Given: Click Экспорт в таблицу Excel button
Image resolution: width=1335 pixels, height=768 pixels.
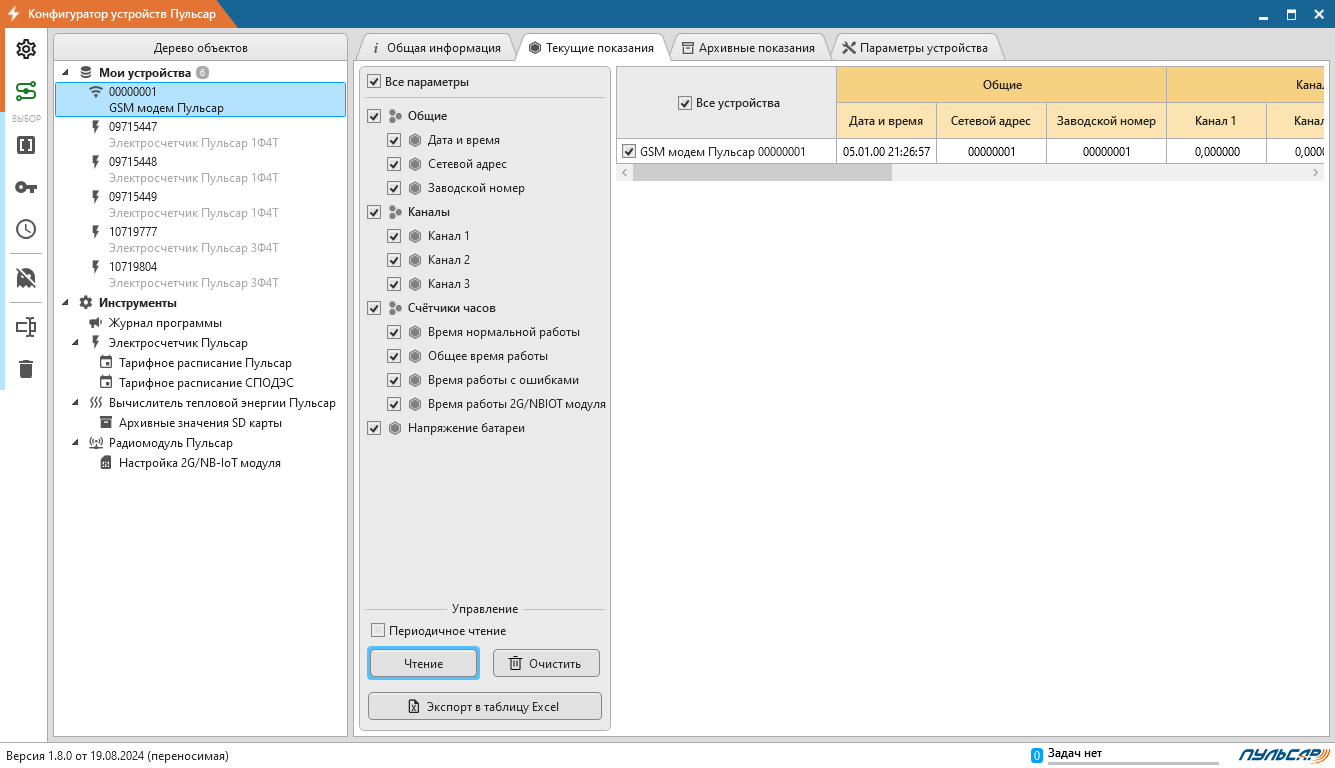Looking at the screenshot, I should click(485, 706).
